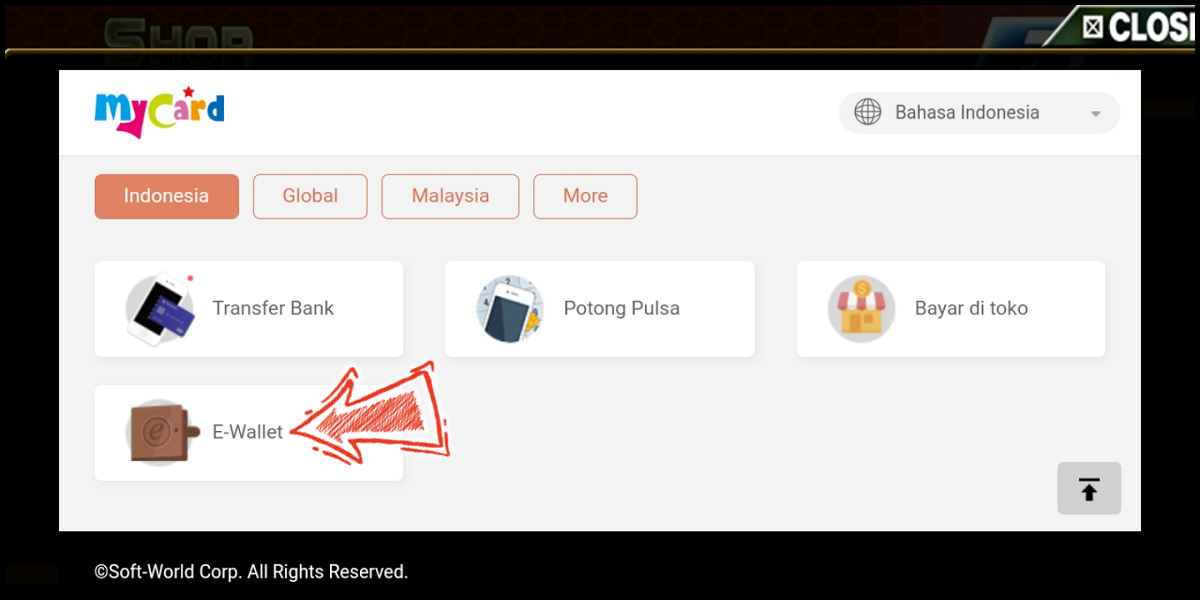
Task: Click the Bayar di toko shop icon
Action: click(862, 309)
